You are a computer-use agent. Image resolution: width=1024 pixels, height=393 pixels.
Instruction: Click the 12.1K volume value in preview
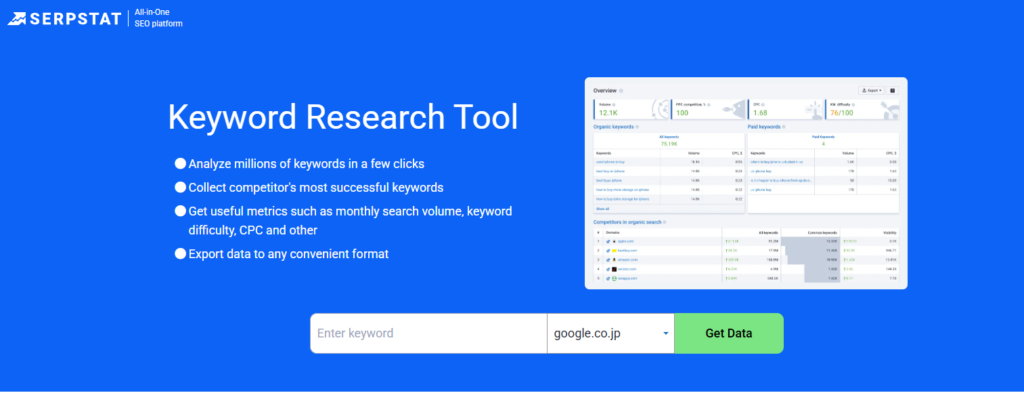click(x=608, y=113)
